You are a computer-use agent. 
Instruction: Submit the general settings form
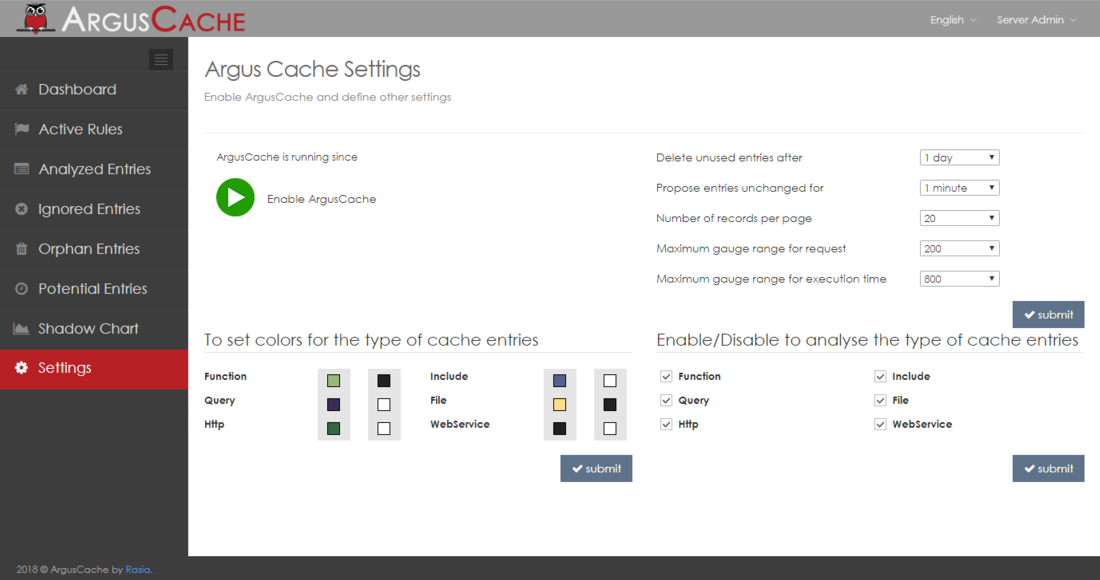pos(1048,314)
